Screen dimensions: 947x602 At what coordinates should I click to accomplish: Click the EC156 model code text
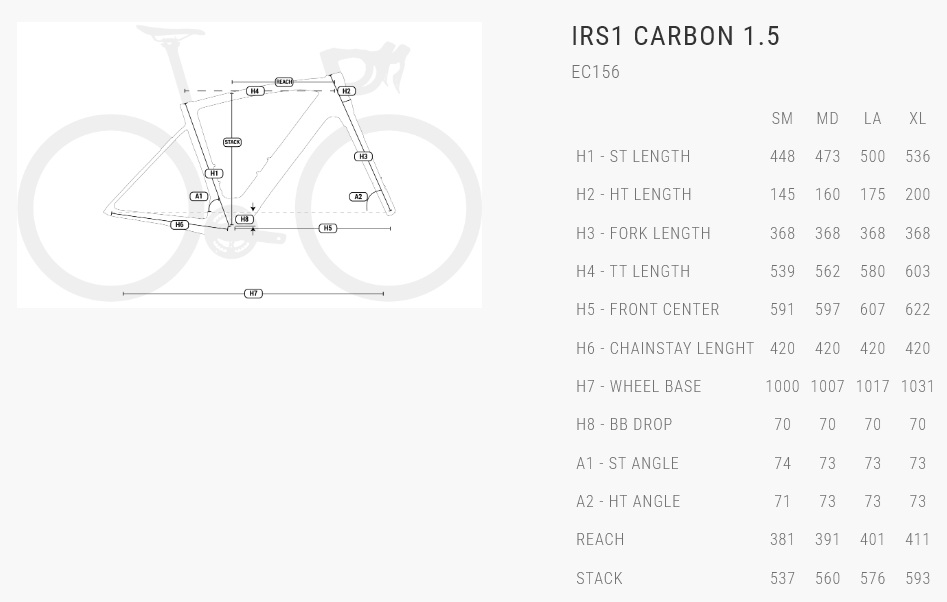tap(595, 72)
